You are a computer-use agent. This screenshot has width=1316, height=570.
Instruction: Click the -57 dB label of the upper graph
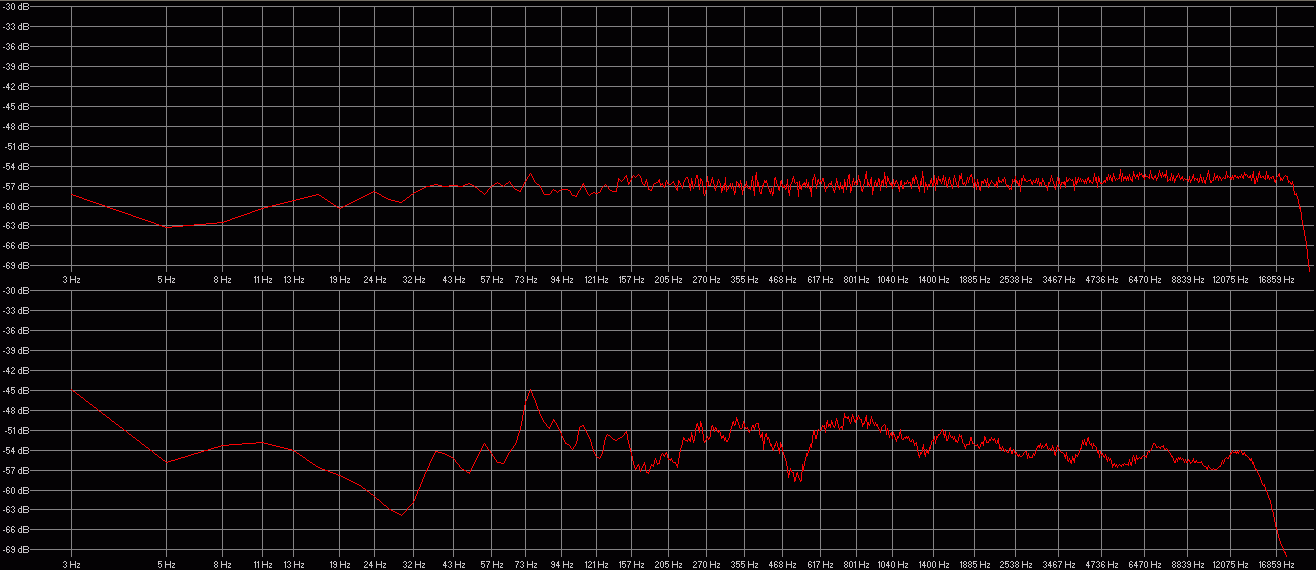[x=16, y=187]
